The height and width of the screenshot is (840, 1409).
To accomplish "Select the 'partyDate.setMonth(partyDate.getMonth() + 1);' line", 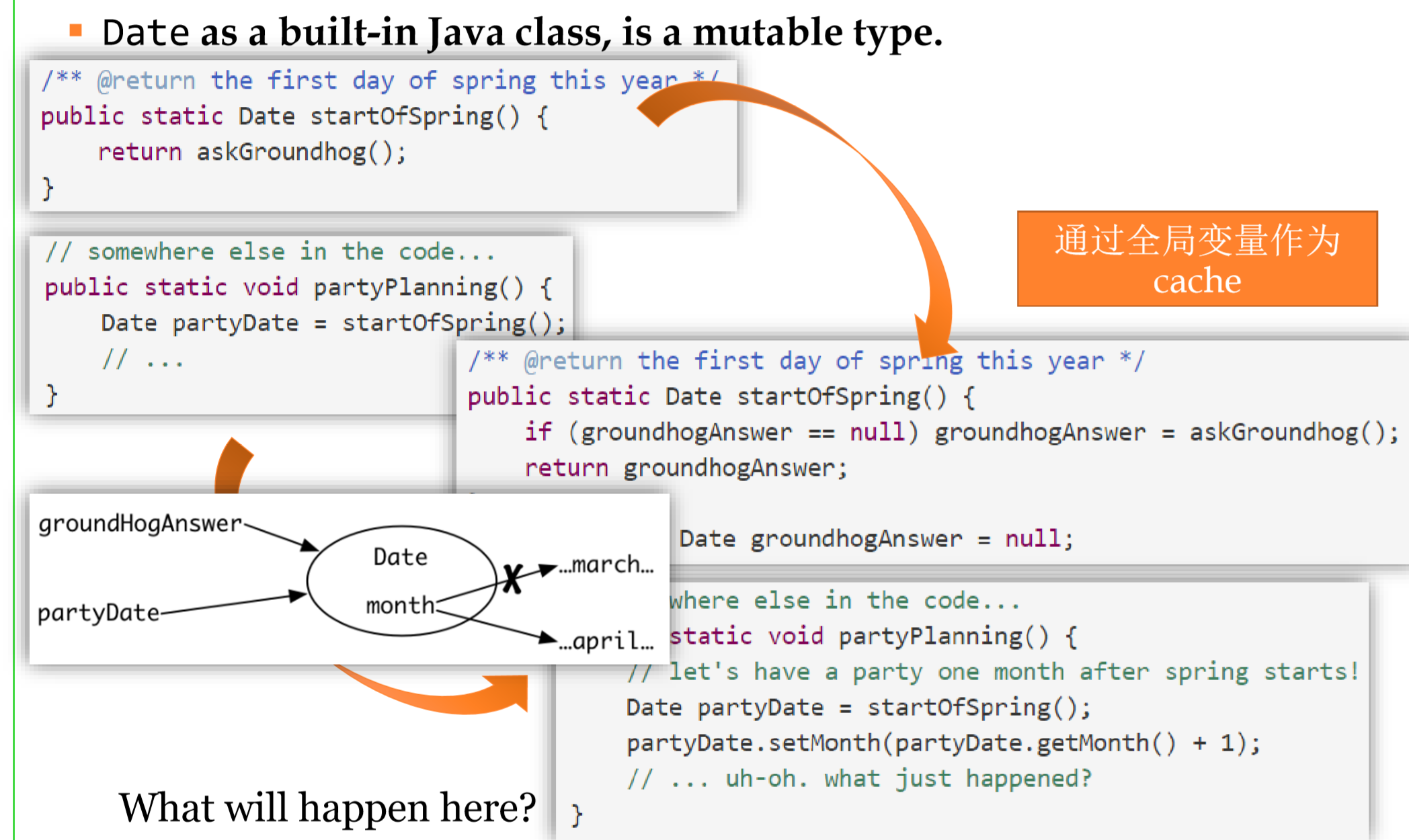I will coord(944,743).
